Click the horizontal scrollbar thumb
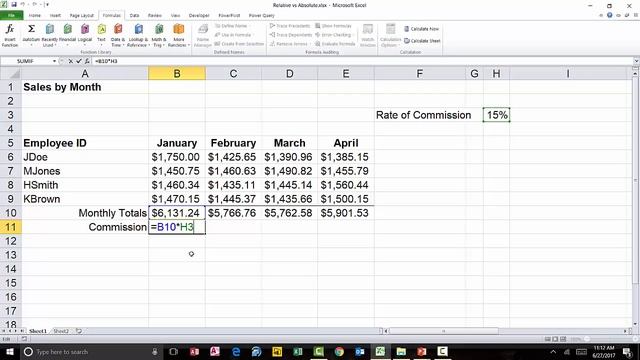Screen dimensions: 640x360 [x=443, y=331]
